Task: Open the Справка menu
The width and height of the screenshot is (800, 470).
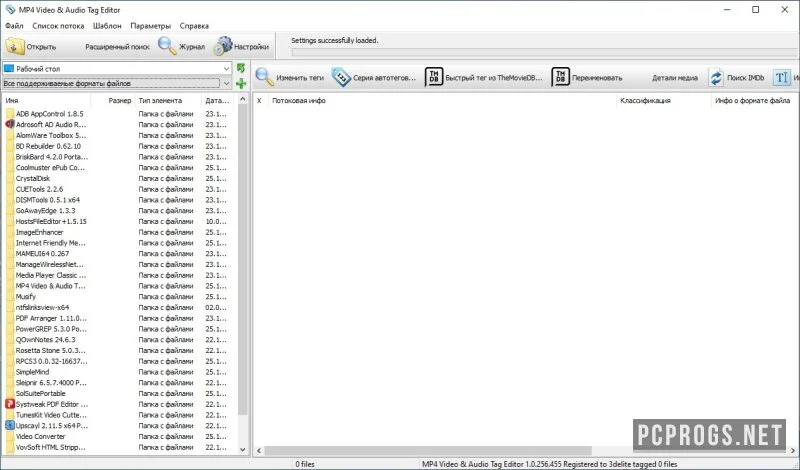Action: pos(194,26)
